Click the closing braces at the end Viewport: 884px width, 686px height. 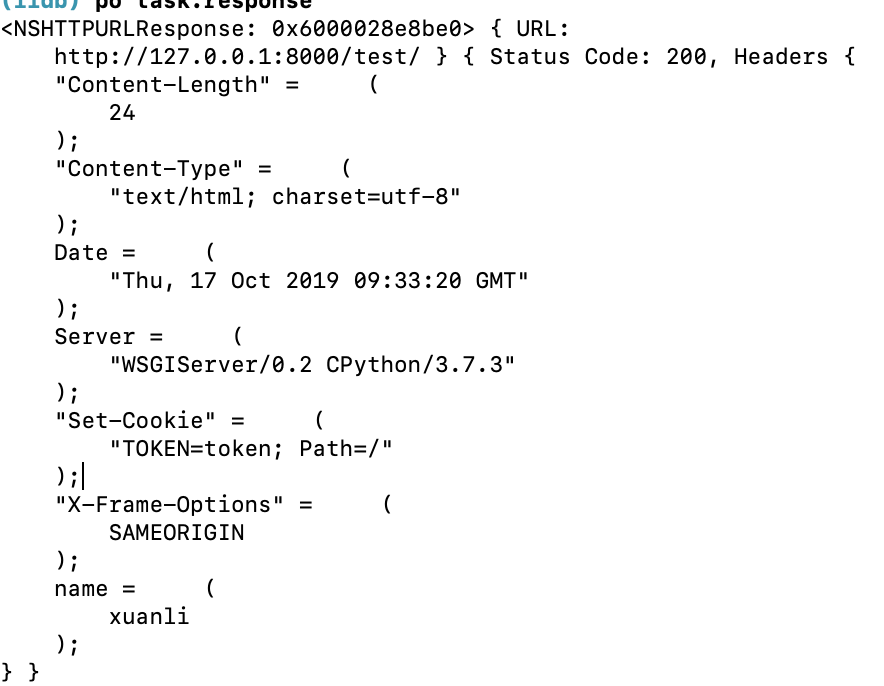pos(20,672)
